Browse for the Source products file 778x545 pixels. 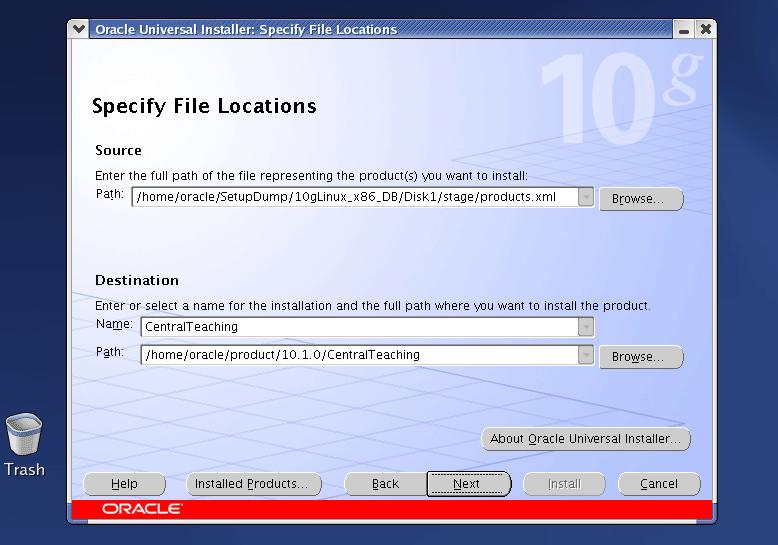pos(640,199)
